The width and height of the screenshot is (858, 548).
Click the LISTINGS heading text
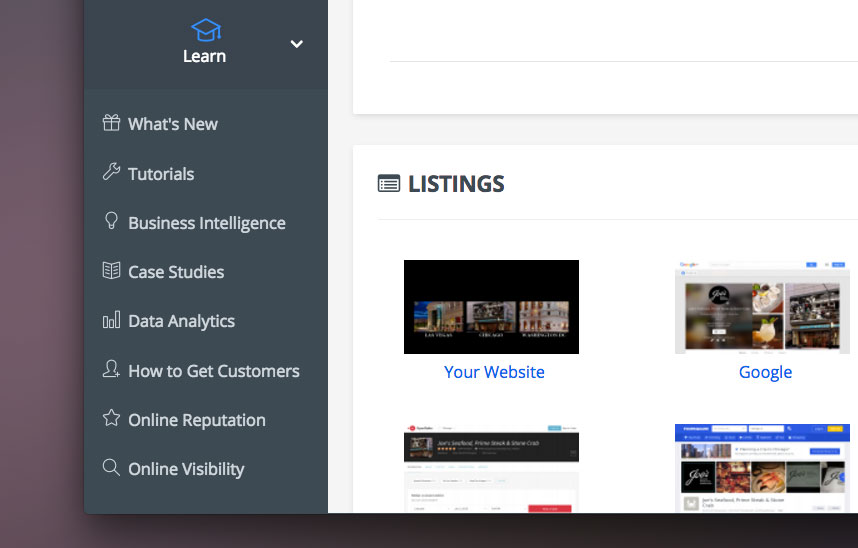click(456, 184)
